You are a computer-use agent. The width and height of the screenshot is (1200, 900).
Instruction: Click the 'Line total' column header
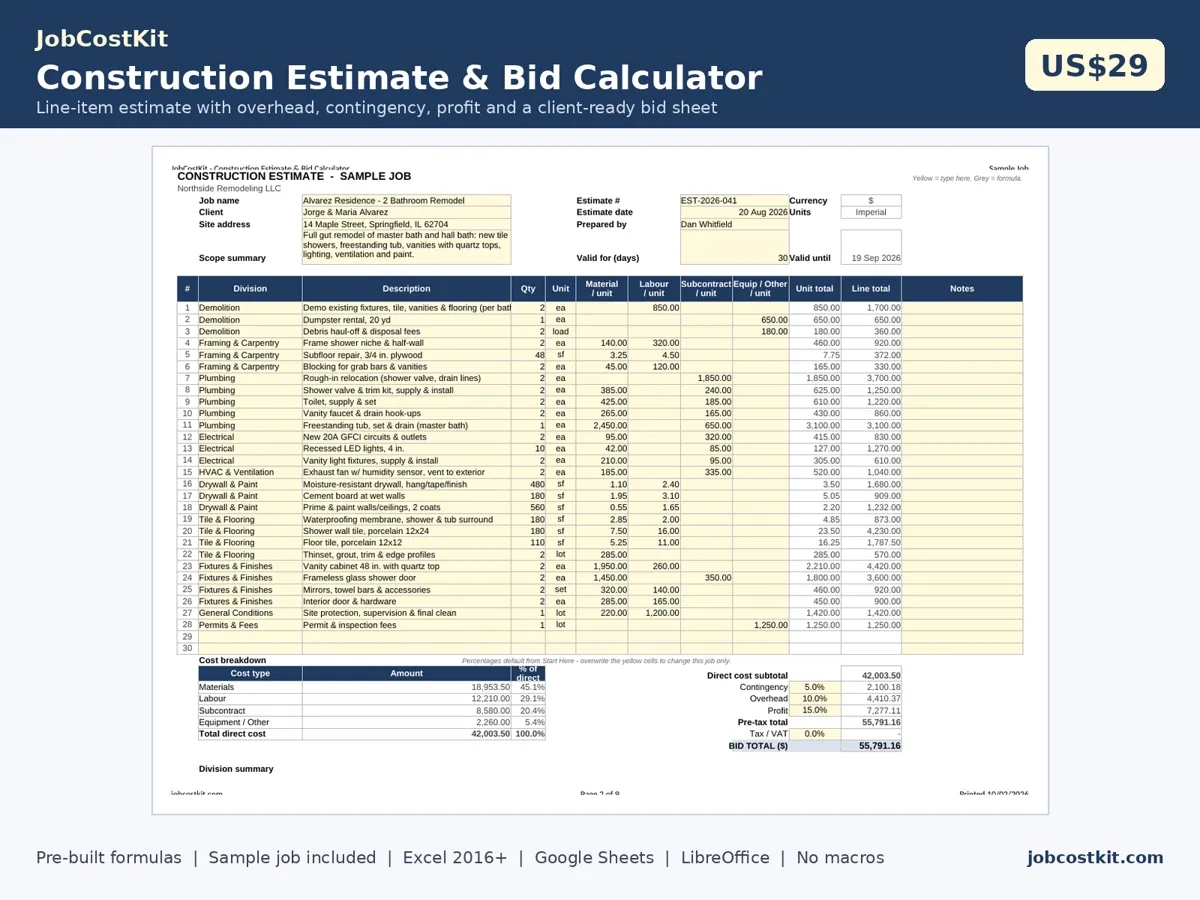[x=871, y=288]
